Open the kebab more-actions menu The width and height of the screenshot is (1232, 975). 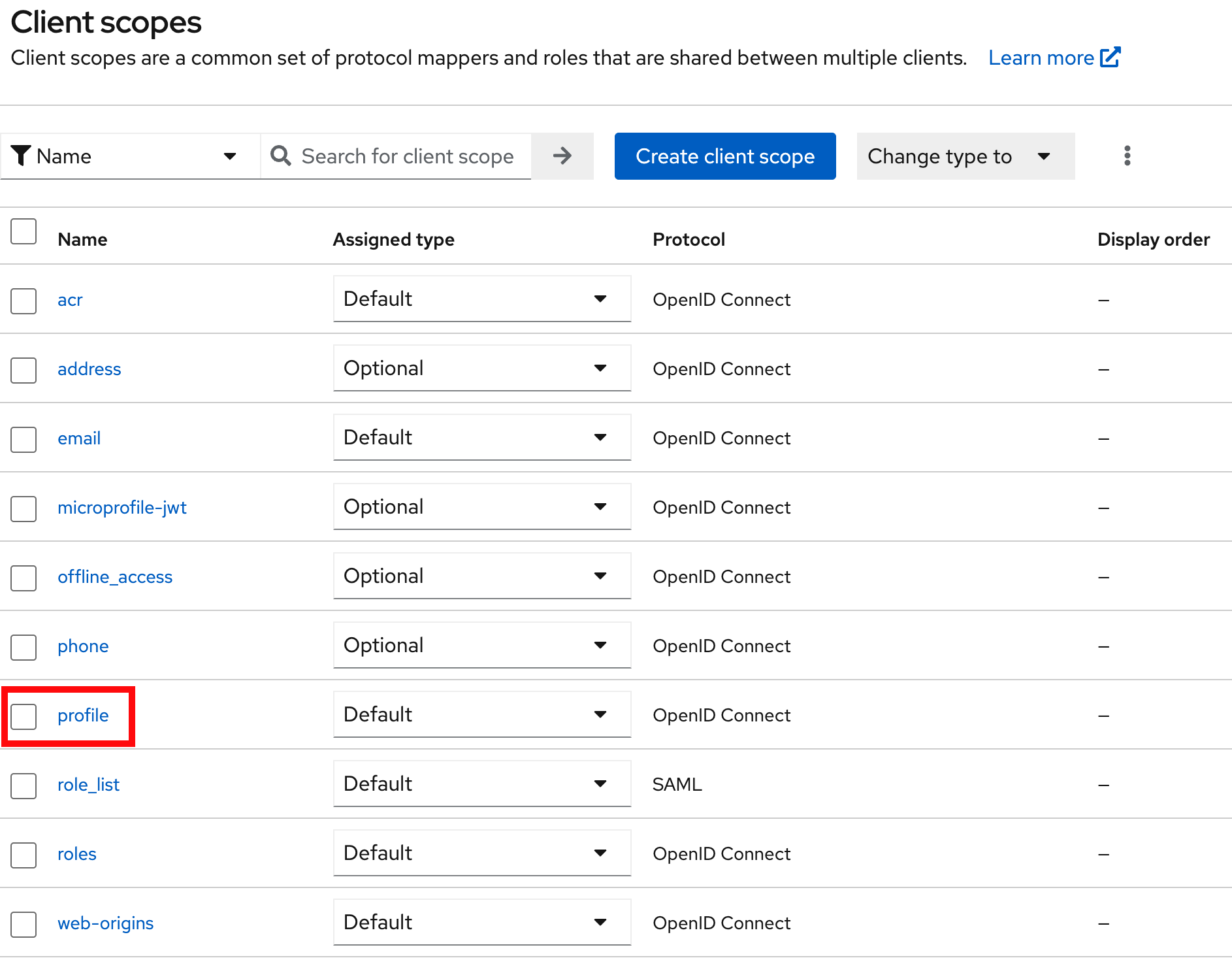(1127, 156)
